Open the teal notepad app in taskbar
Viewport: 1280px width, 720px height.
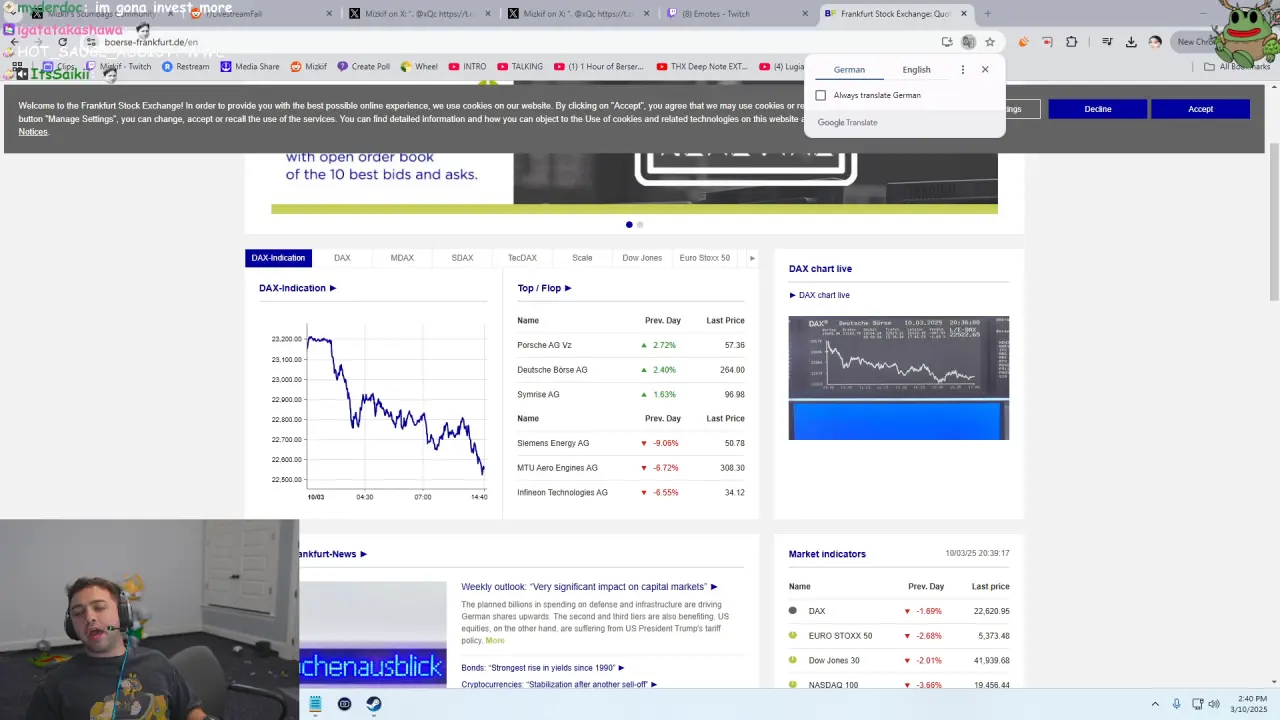pyautogui.click(x=315, y=704)
